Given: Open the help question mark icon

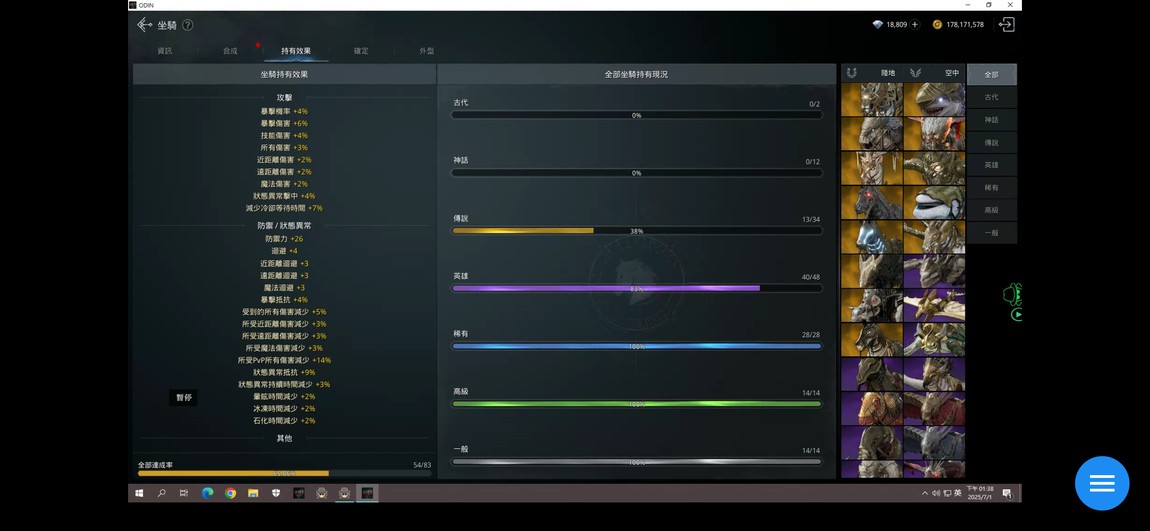Looking at the screenshot, I should (x=188, y=25).
